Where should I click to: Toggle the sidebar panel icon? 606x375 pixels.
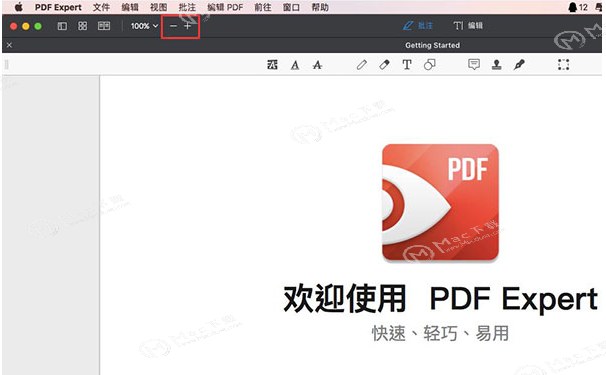62,26
